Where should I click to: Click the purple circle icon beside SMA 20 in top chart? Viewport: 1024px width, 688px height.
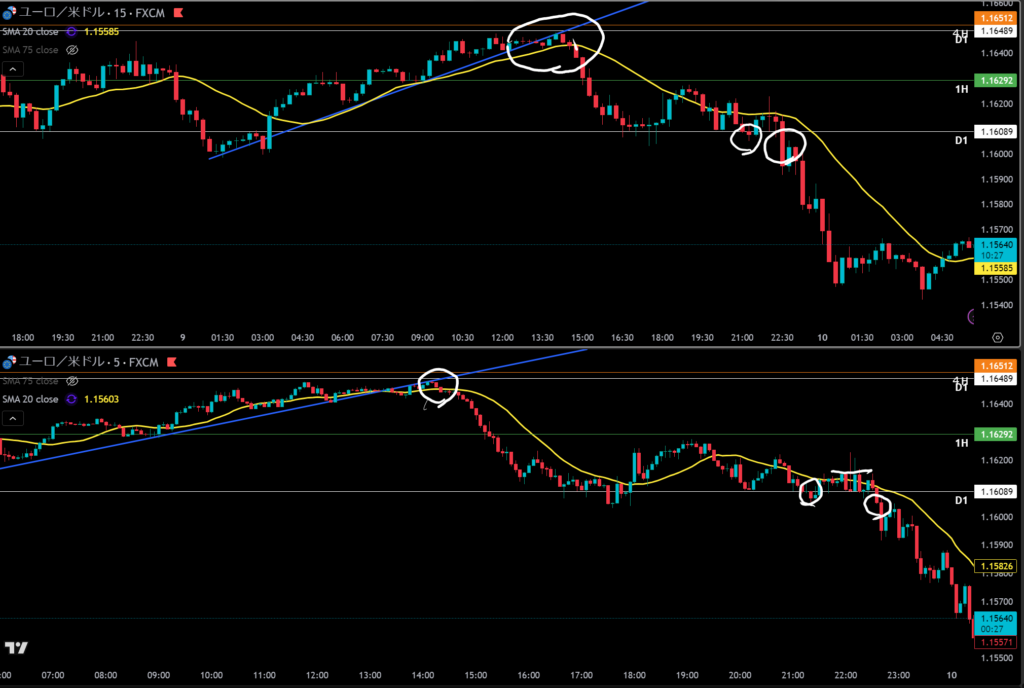pos(72,31)
